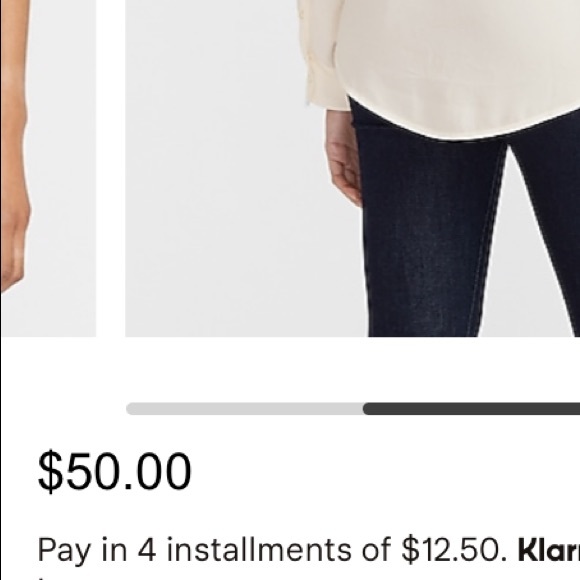Click the $12.50 installment amount

(x=453, y=550)
